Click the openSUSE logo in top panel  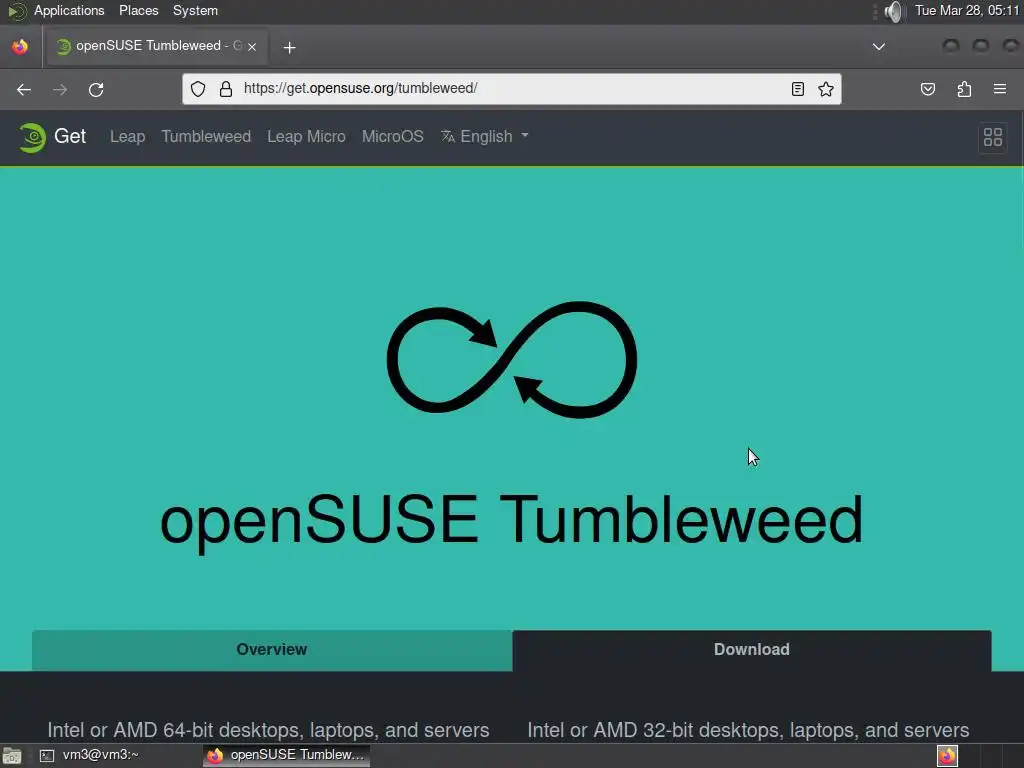point(16,11)
